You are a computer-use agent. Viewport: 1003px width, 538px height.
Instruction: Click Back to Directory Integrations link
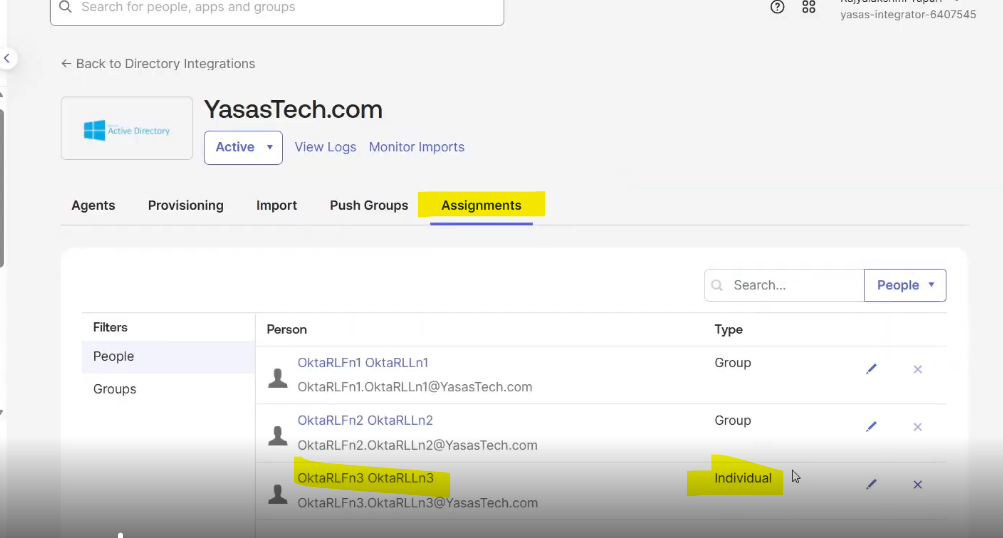coord(158,63)
